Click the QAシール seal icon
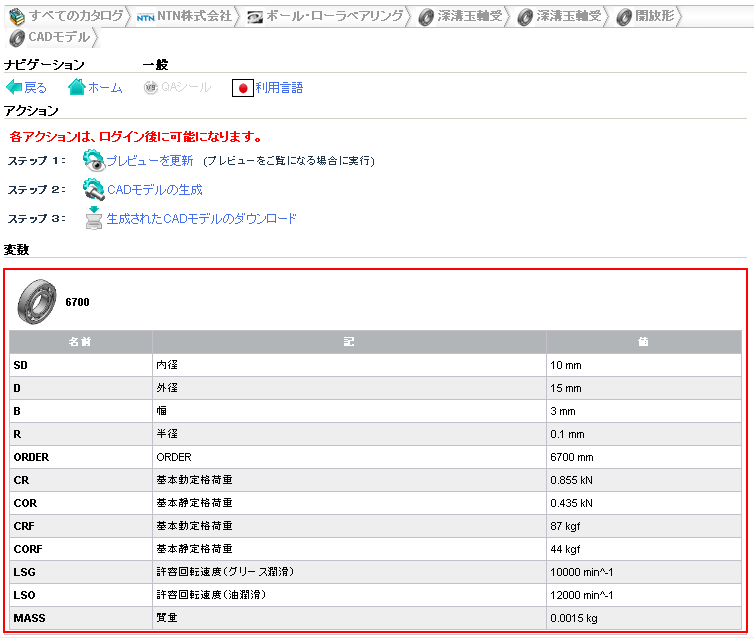The height and width of the screenshot is (644, 754). pyautogui.click(x=151, y=88)
